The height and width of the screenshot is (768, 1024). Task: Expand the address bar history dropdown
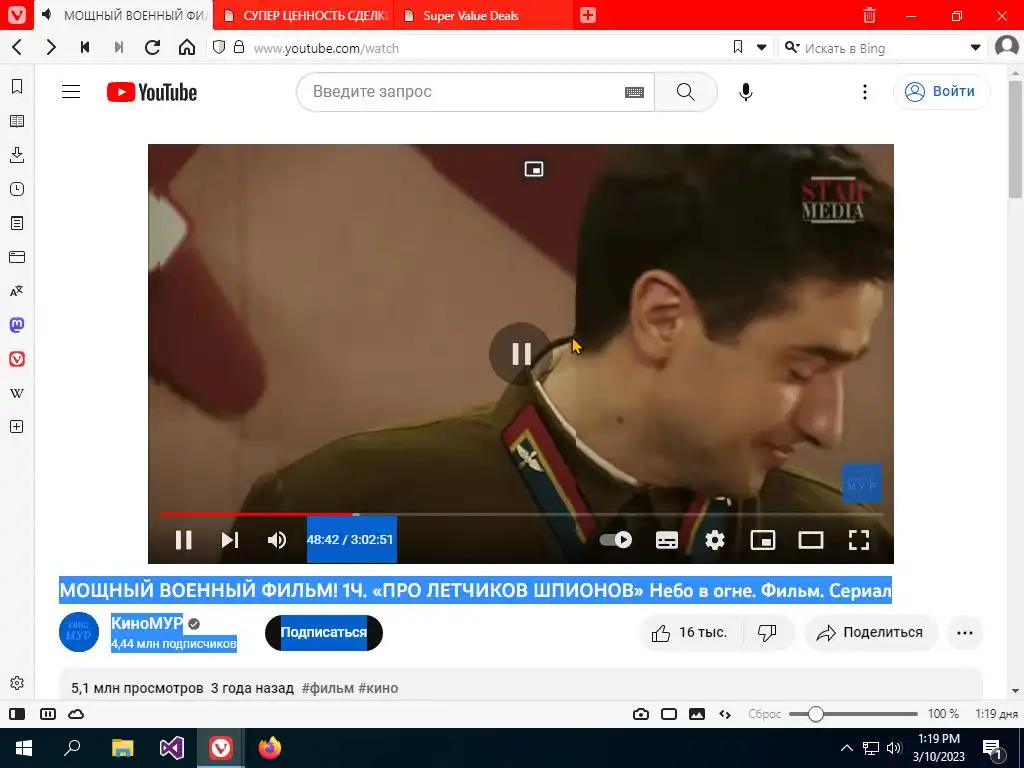coord(761,47)
